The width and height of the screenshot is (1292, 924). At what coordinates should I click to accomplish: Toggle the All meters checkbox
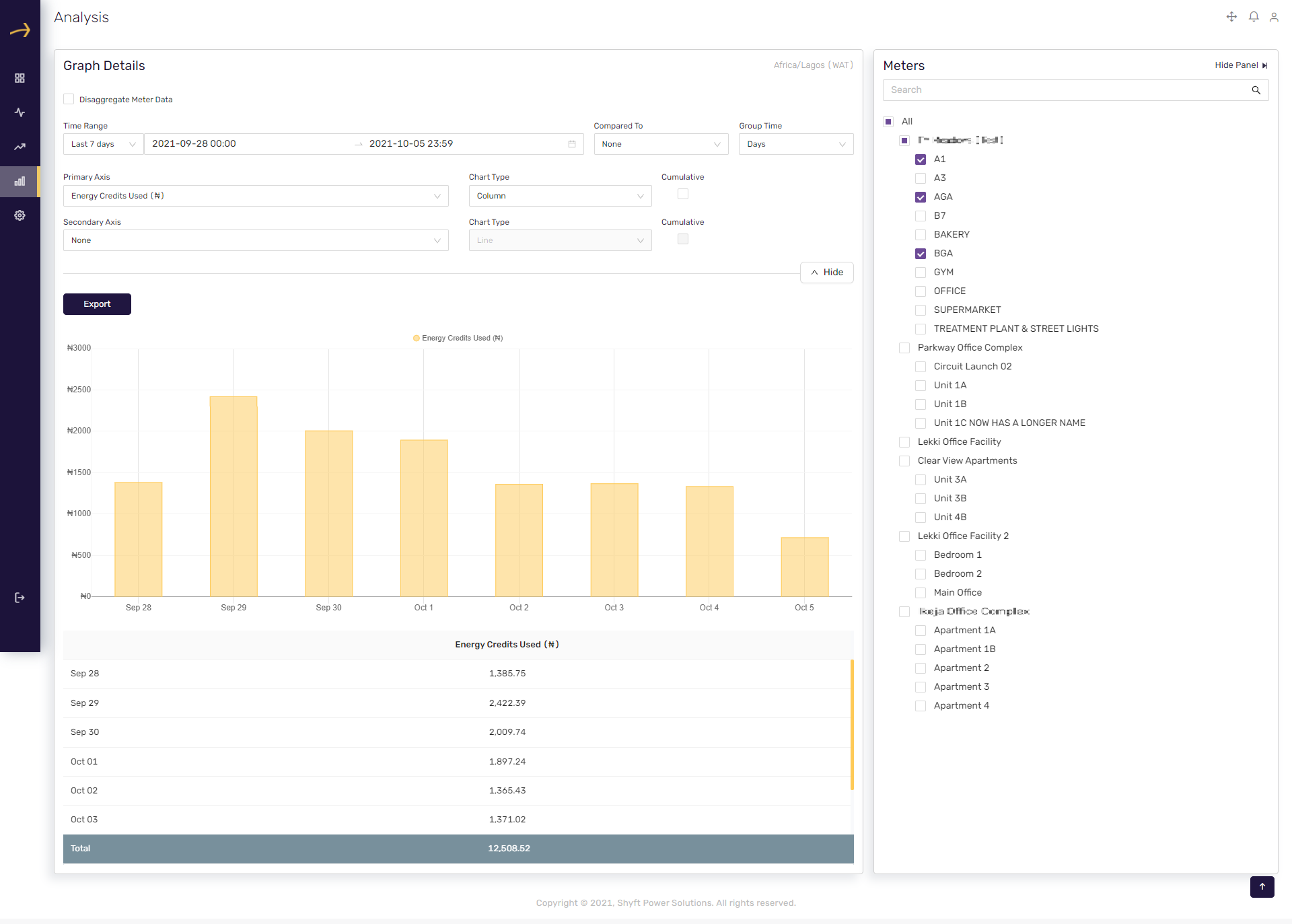[888, 122]
